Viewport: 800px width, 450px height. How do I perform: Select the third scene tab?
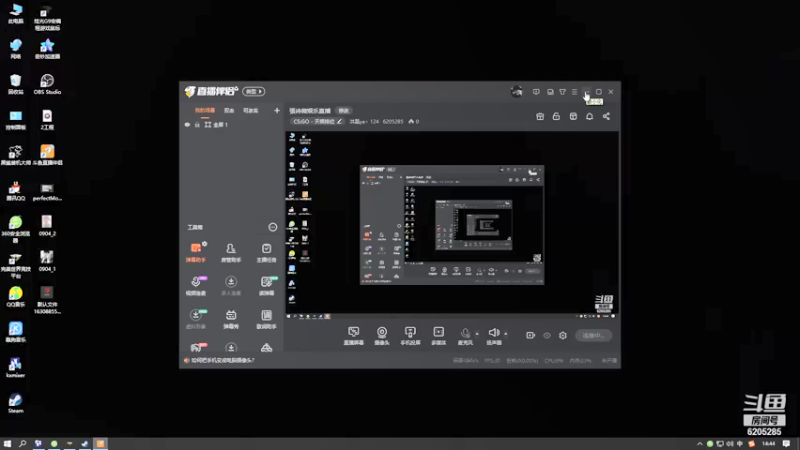point(251,110)
